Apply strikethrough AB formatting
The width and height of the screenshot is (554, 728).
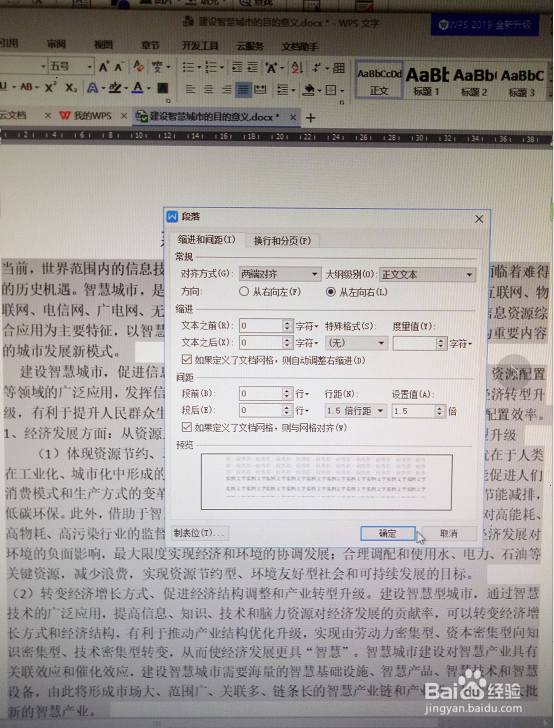click(x=26, y=87)
